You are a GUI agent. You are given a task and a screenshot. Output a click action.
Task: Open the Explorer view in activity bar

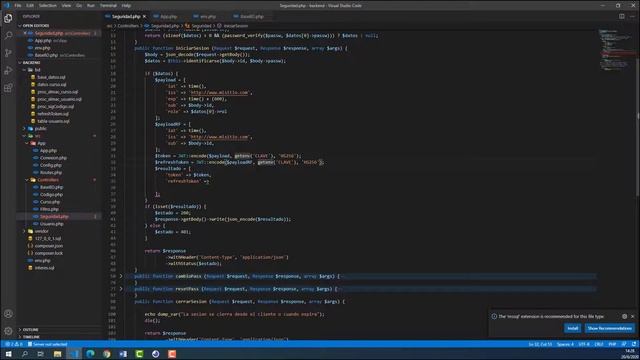coord(8,18)
